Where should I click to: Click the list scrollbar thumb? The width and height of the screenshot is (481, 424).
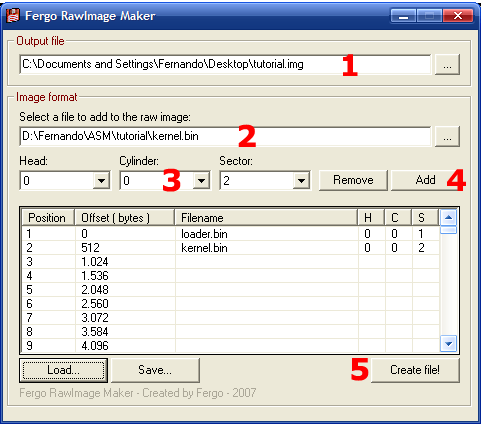(448, 230)
